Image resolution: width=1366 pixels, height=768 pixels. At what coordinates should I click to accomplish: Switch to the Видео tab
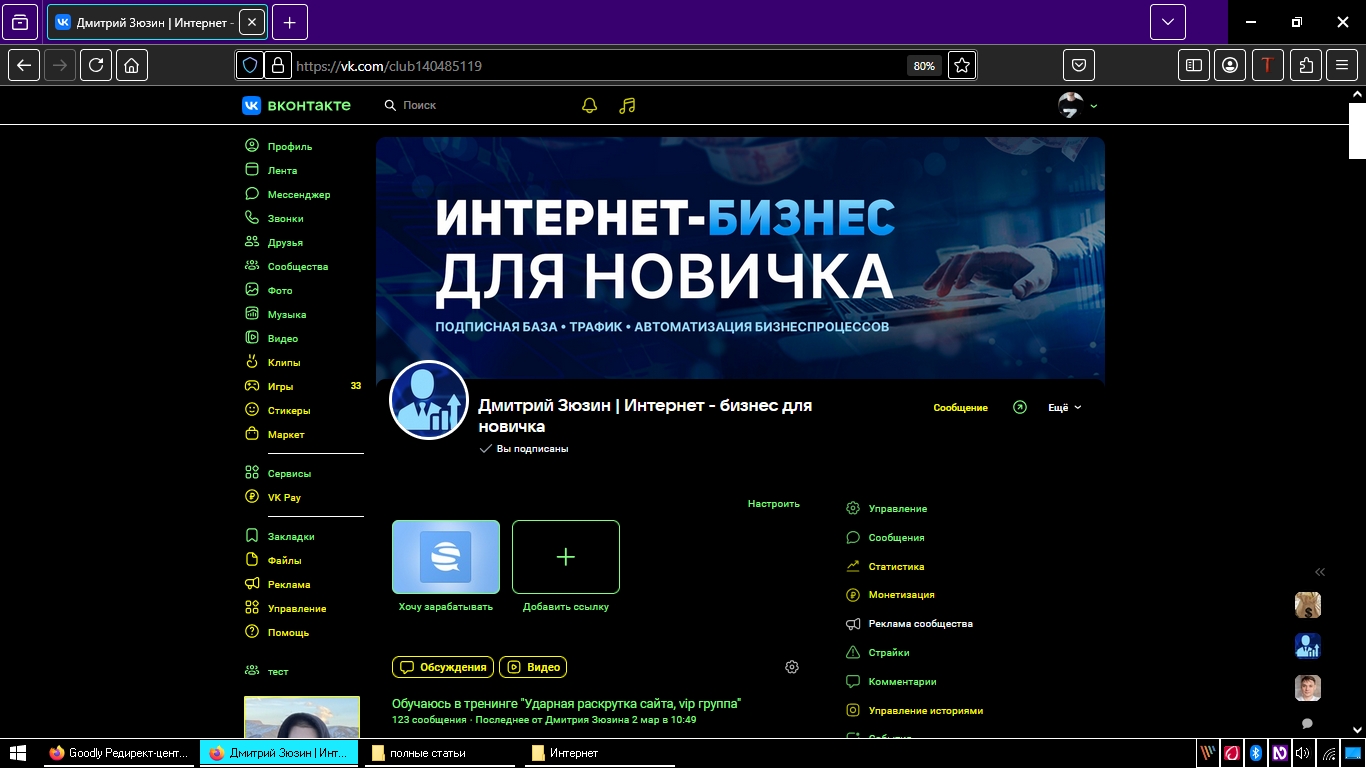533,667
